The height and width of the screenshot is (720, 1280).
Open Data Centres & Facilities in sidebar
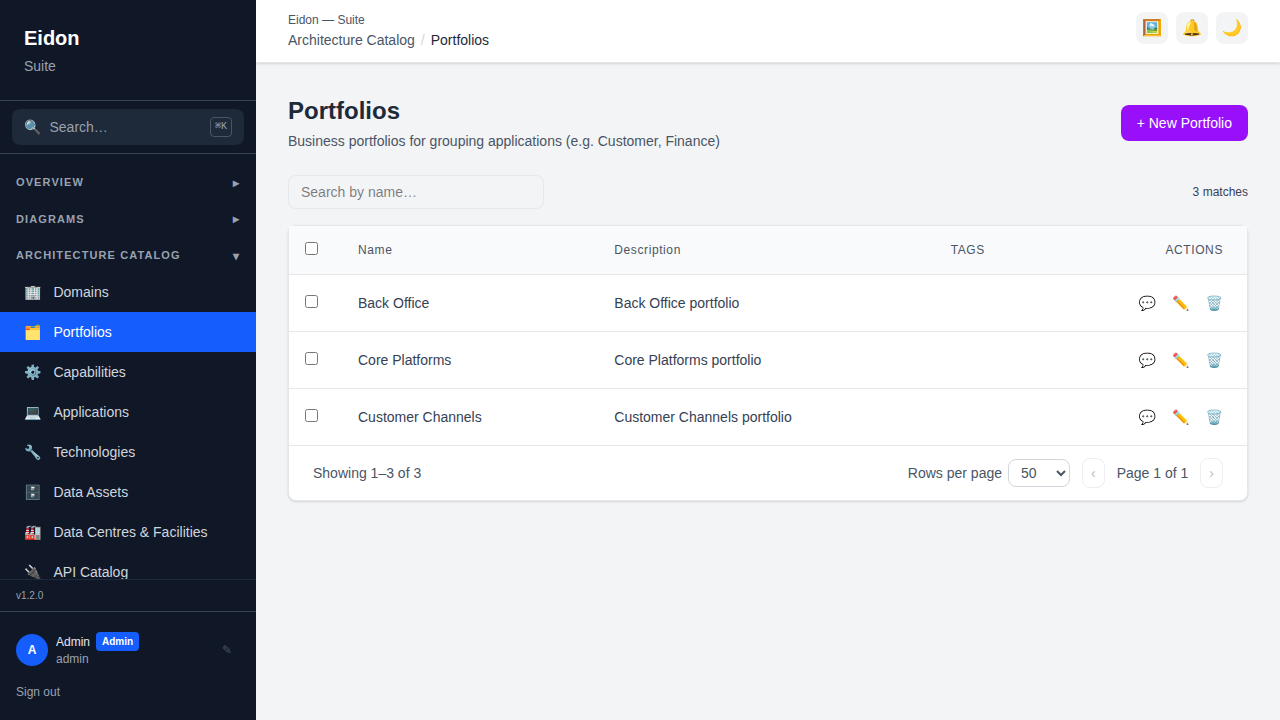pos(128,532)
